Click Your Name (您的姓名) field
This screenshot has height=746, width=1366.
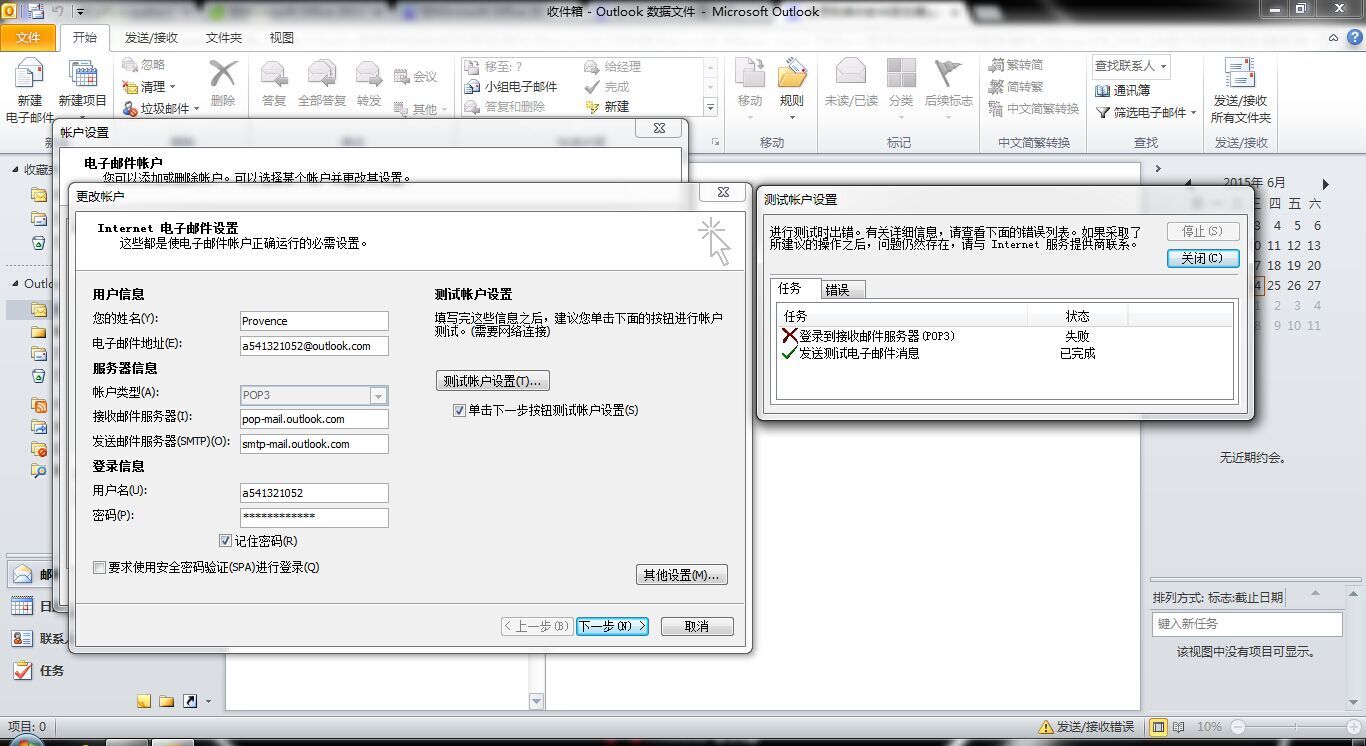point(314,321)
